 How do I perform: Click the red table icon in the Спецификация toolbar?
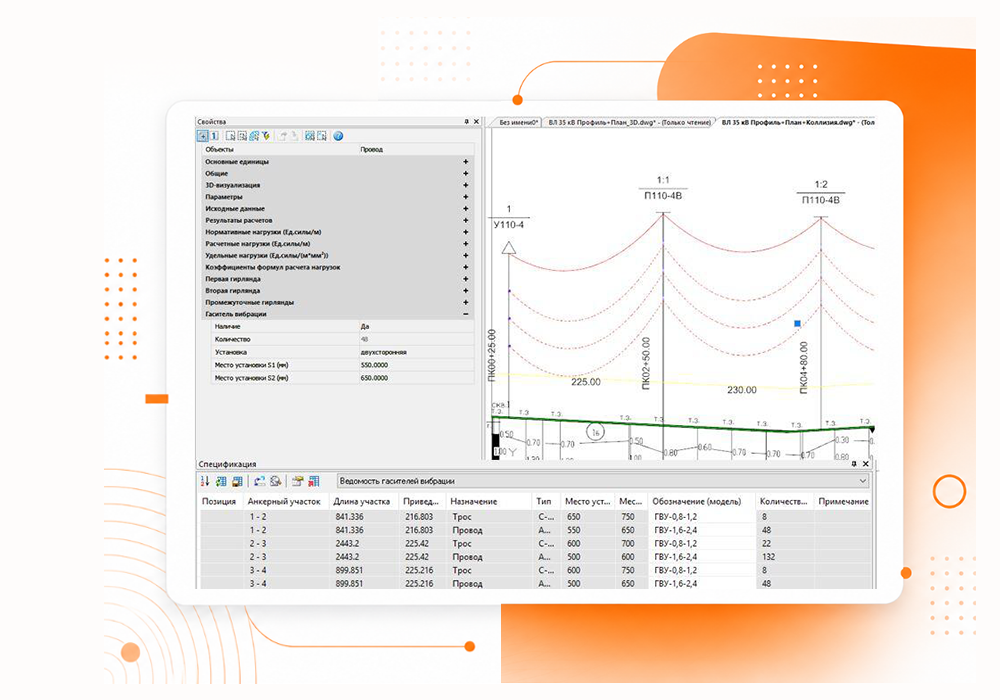[x=314, y=481]
